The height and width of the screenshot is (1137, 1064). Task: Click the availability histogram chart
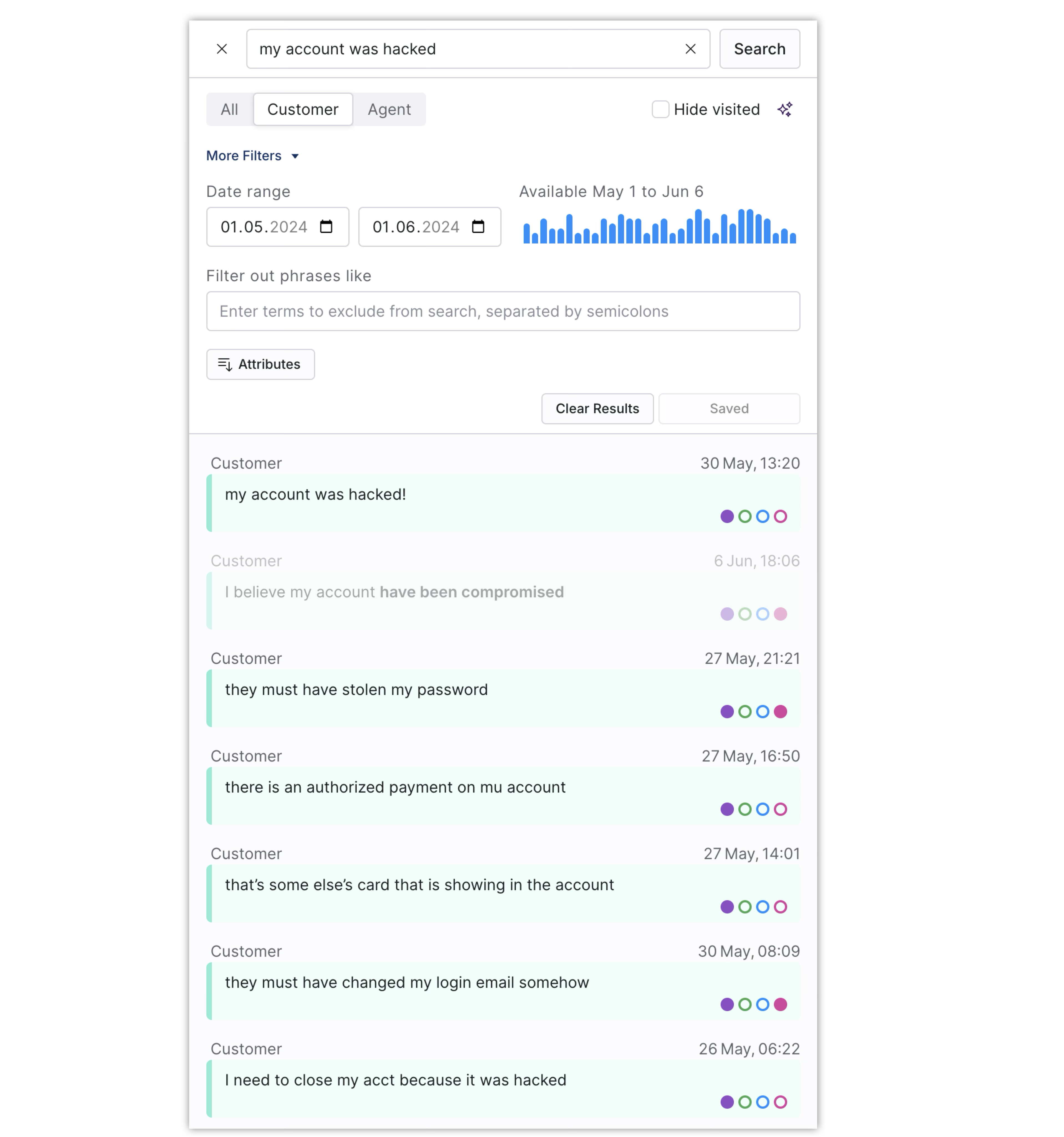[659, 226]
